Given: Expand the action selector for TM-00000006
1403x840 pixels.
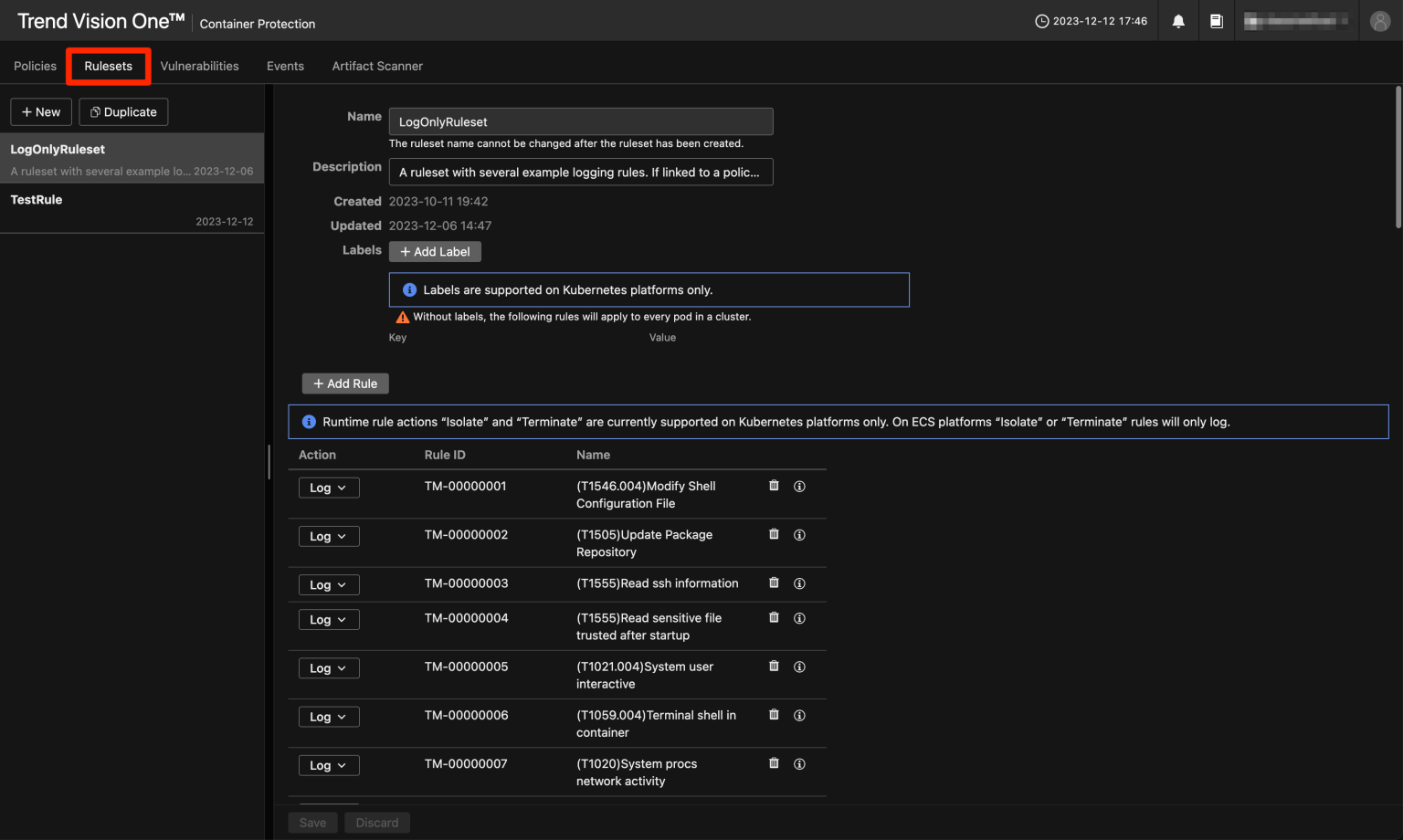Looking at the screenshot, I should click(x=328, y=716).
